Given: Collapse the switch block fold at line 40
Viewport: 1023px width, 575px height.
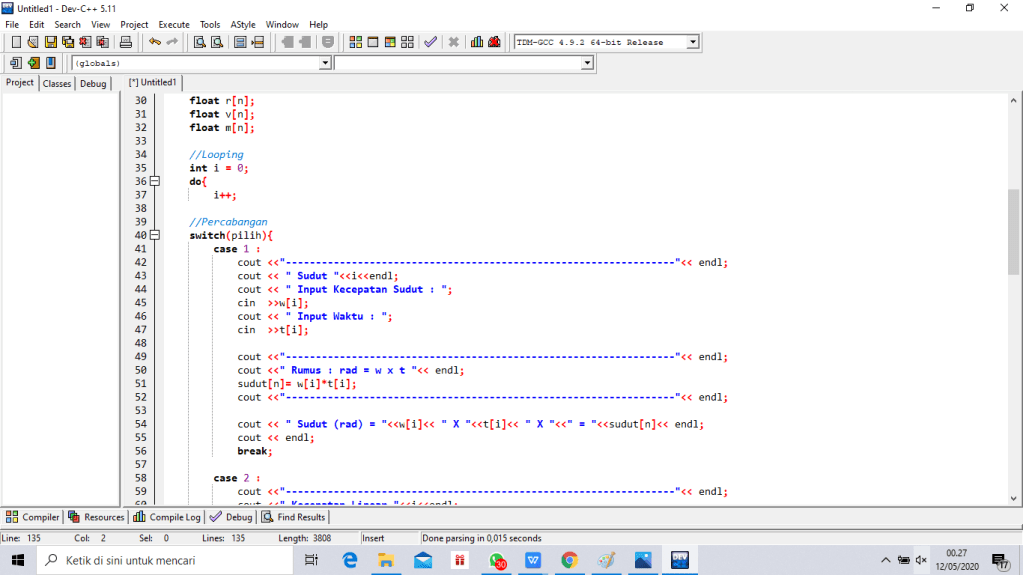Looking at the screenshot, I should [154, 236].
